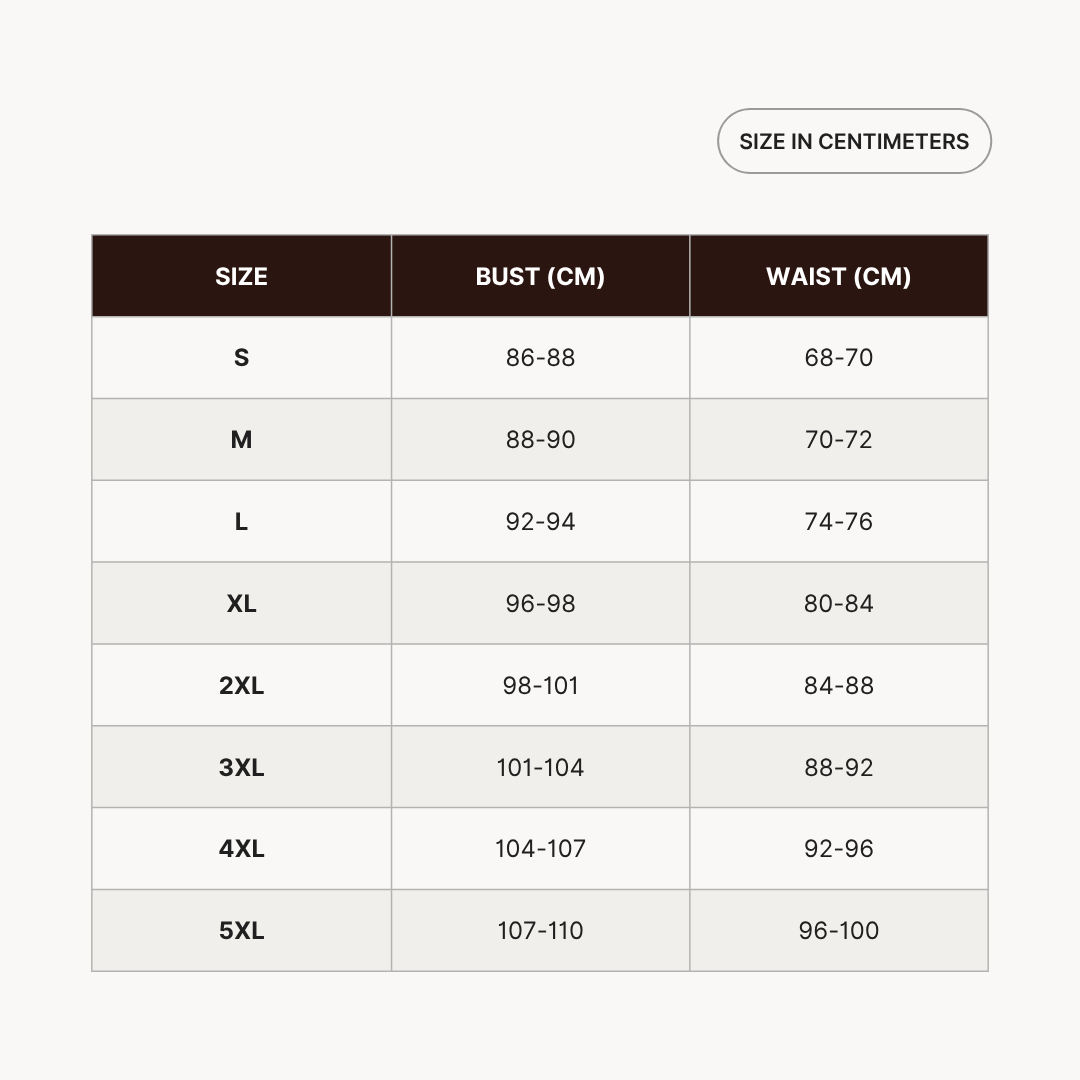Choose the L size cell

[x=241, y=522]
